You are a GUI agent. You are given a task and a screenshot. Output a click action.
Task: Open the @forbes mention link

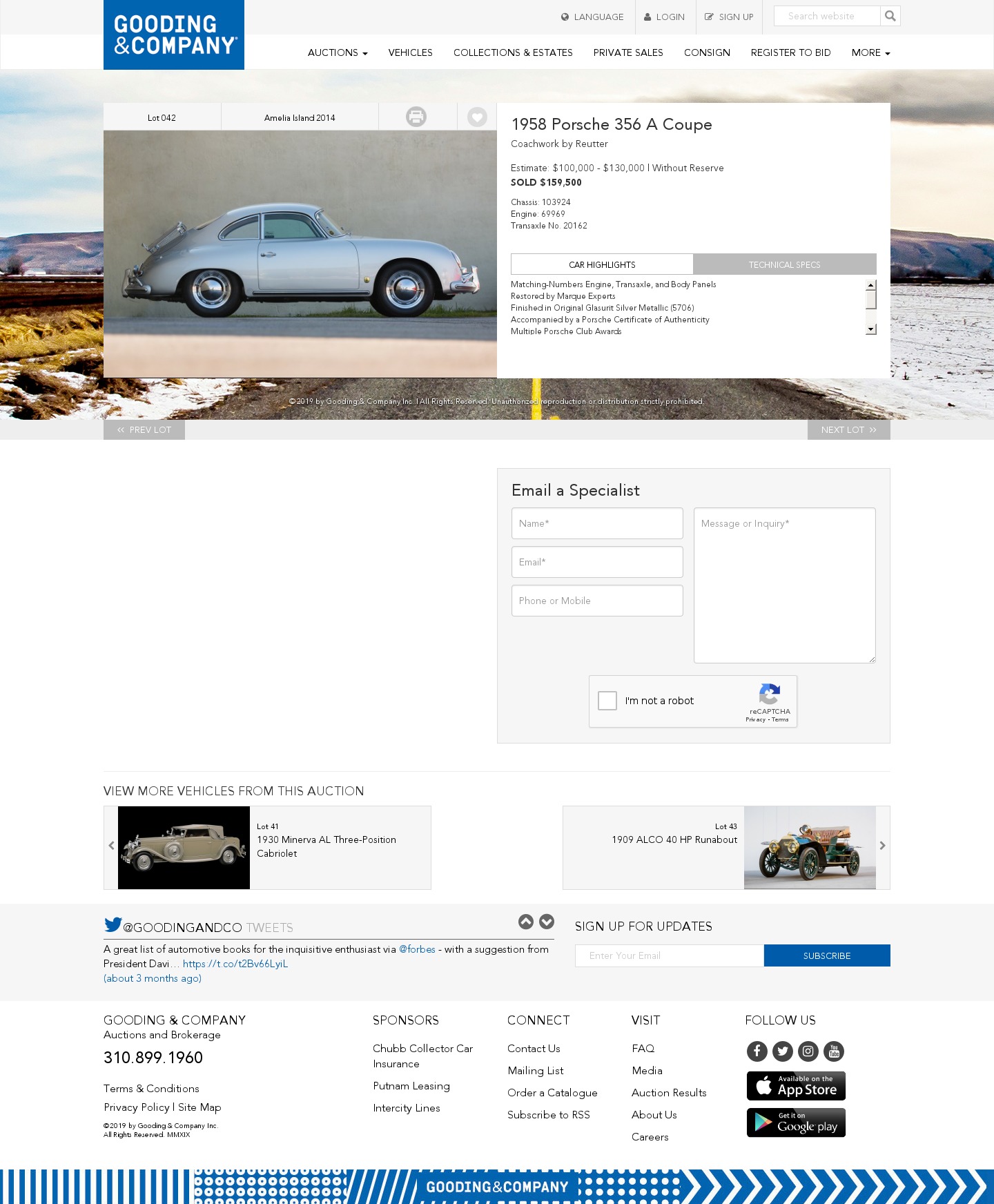[x=417, y=949]
